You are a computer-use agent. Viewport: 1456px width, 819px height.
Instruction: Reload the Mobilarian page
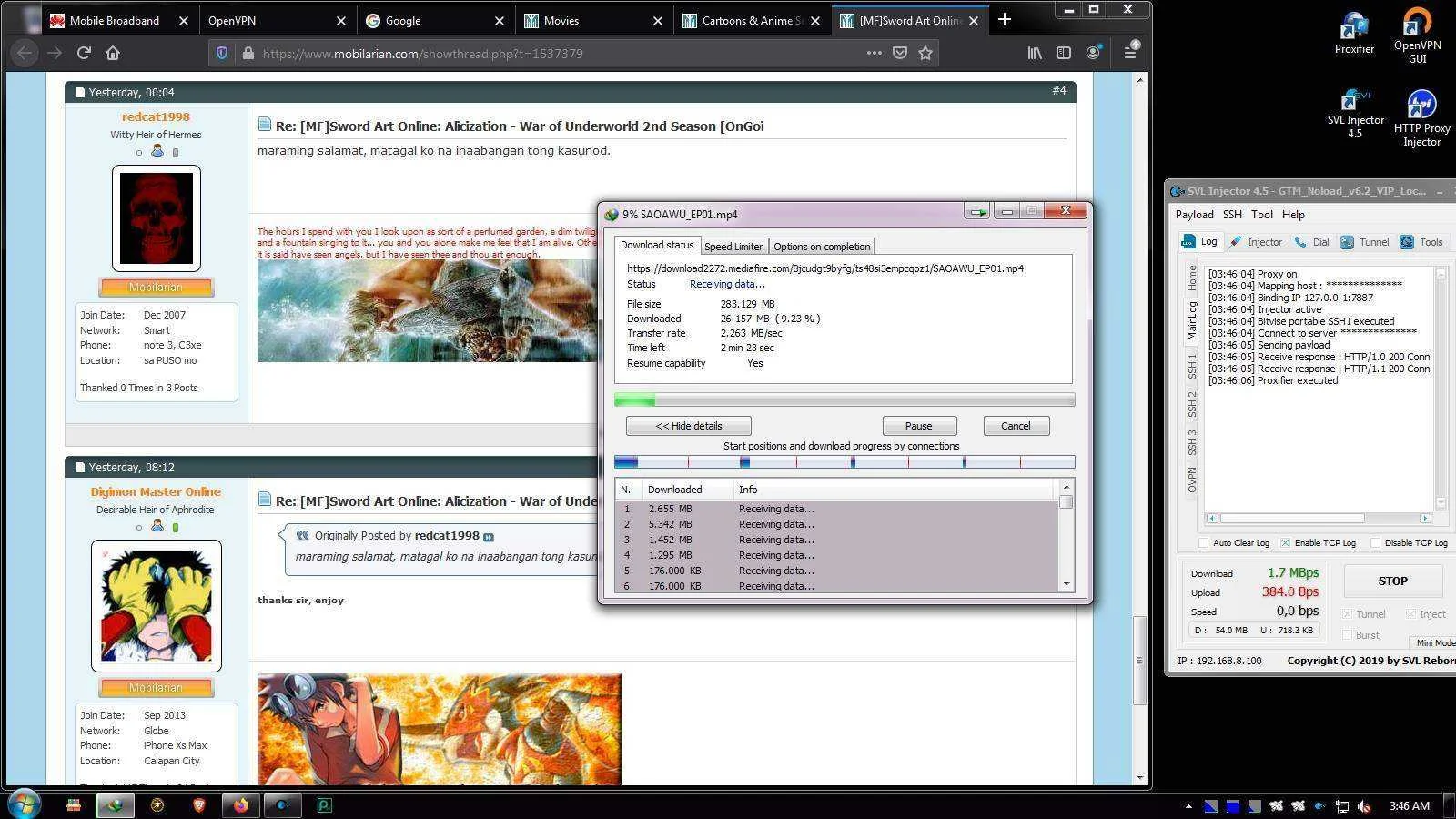84,53
